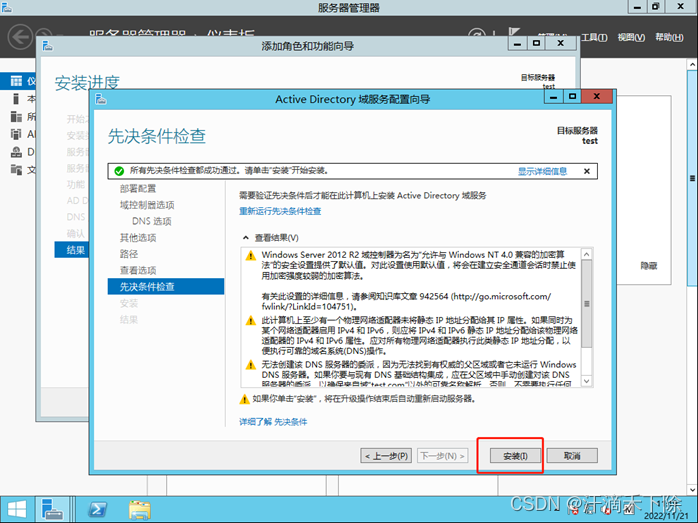This screenshot has width=698, height=523.
Task: Open File Services icon in Server Manager sidebar
Action: click(x=16, y=170)
